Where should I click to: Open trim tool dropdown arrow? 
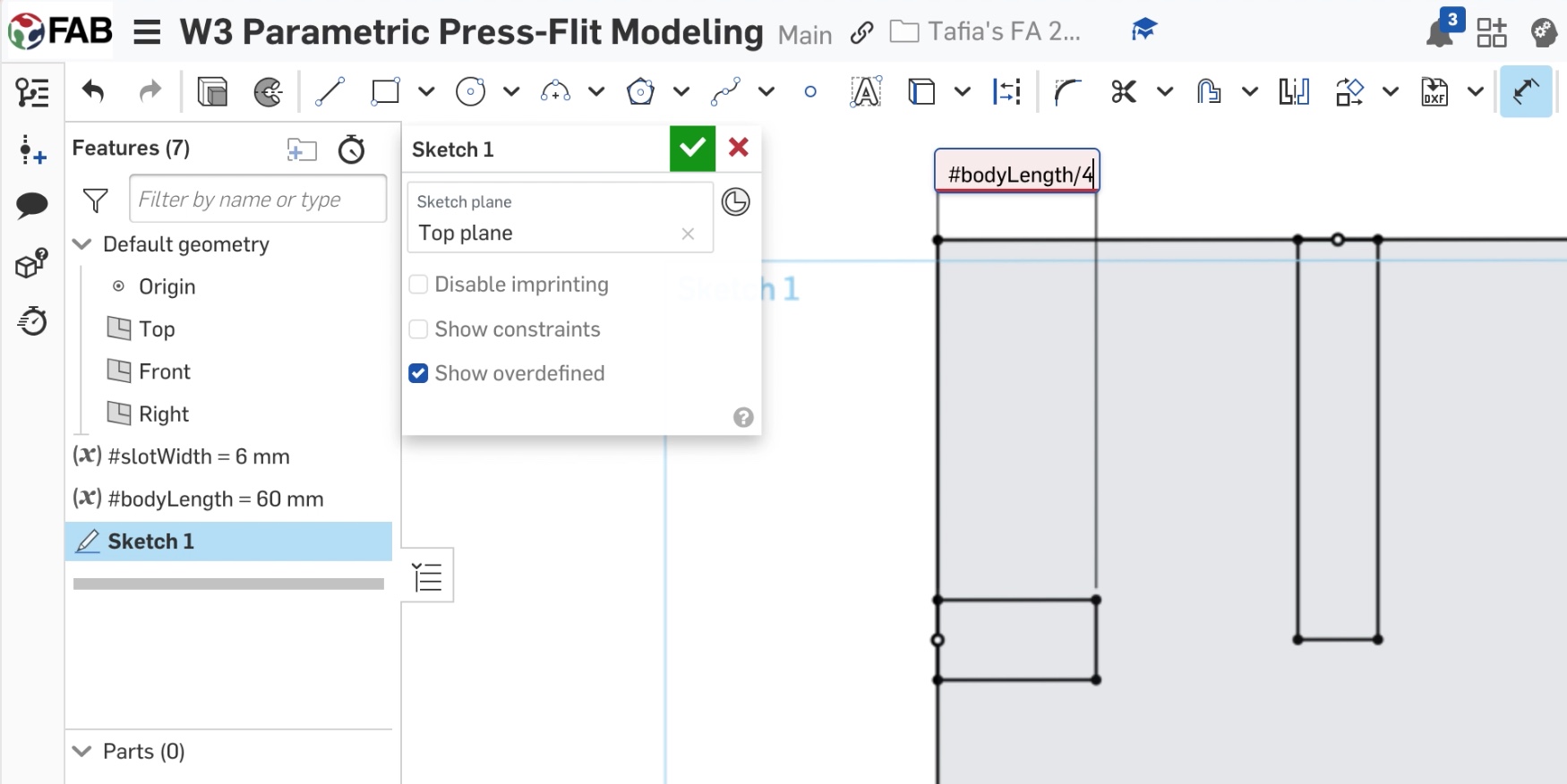click(x=1165, y=91)
